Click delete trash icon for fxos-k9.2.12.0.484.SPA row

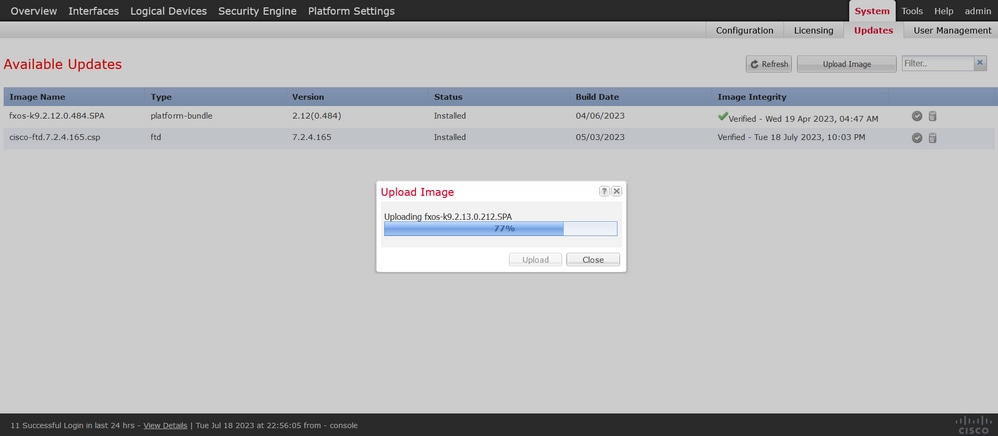coord(932,116)
